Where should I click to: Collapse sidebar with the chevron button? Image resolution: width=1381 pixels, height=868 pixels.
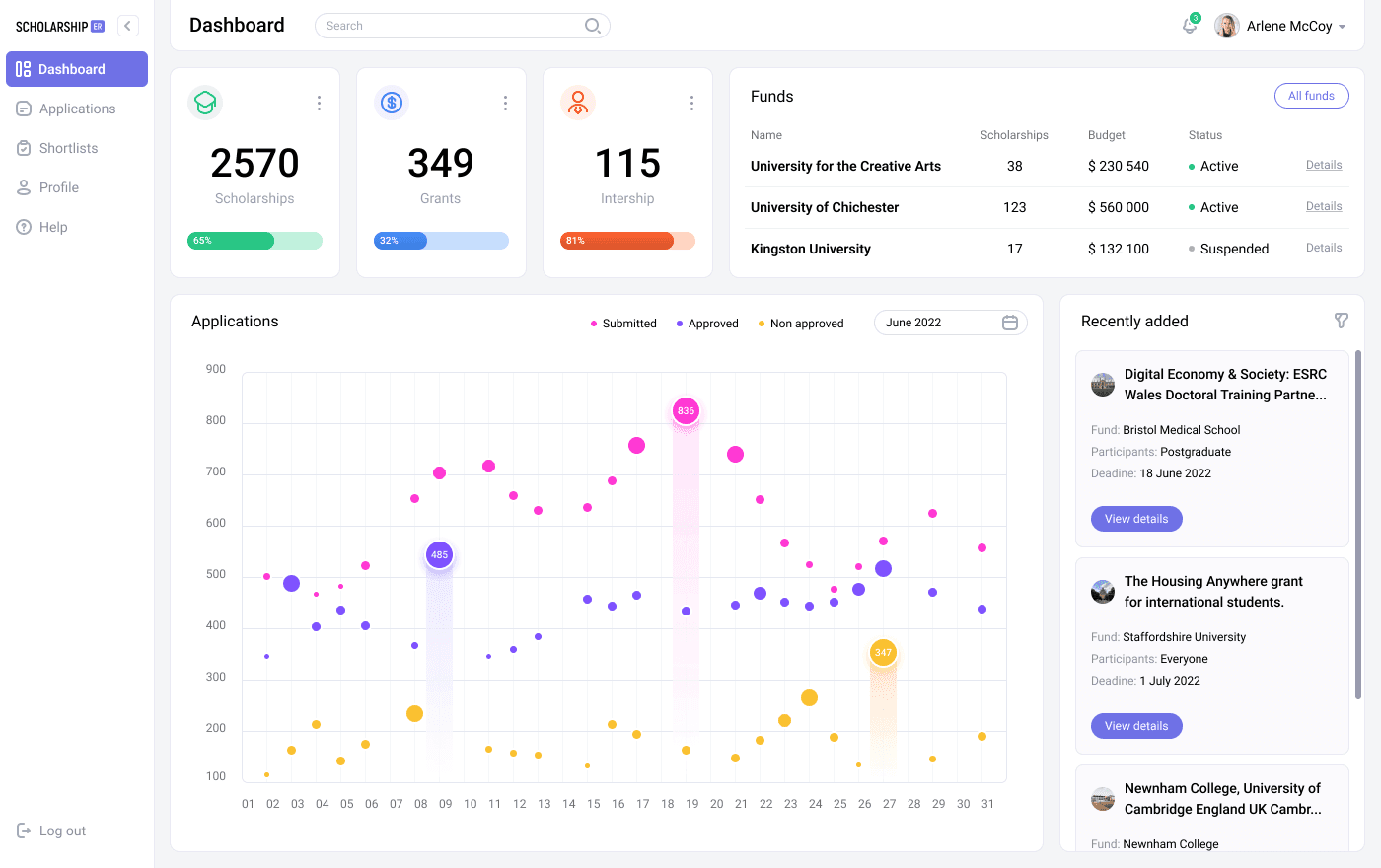127,26
